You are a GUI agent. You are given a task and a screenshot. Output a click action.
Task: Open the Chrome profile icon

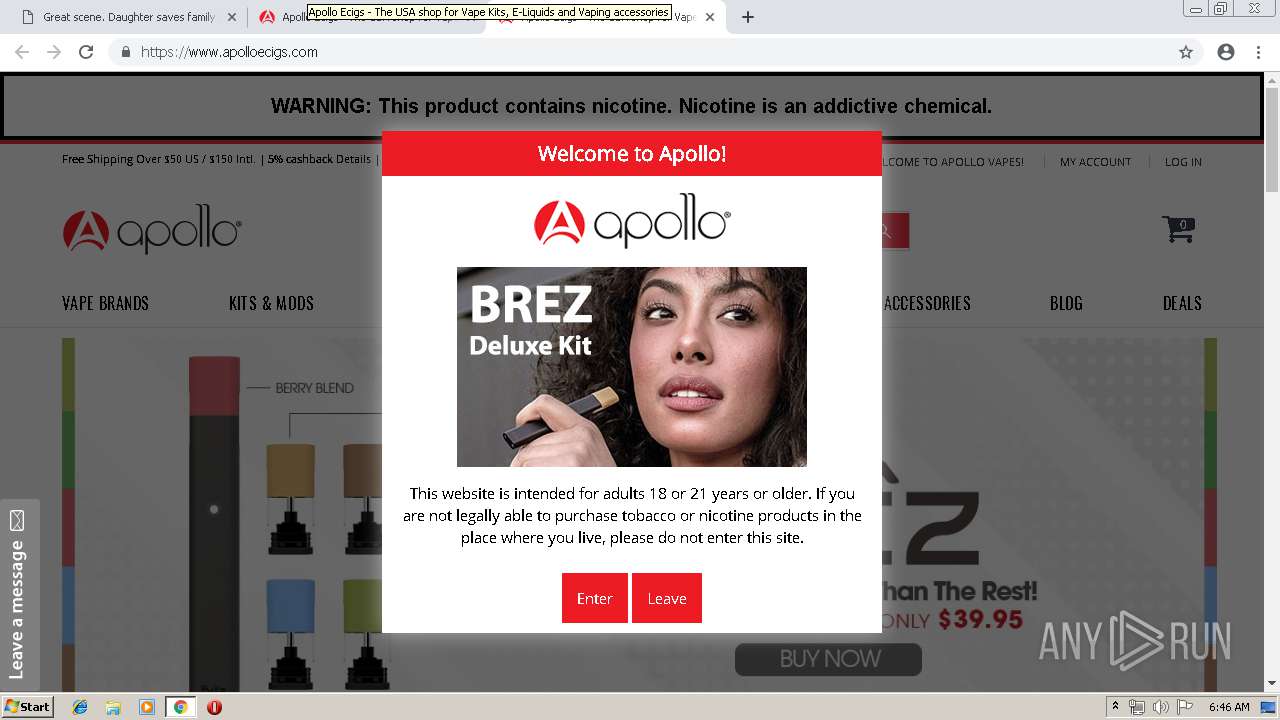point(1226,52)
